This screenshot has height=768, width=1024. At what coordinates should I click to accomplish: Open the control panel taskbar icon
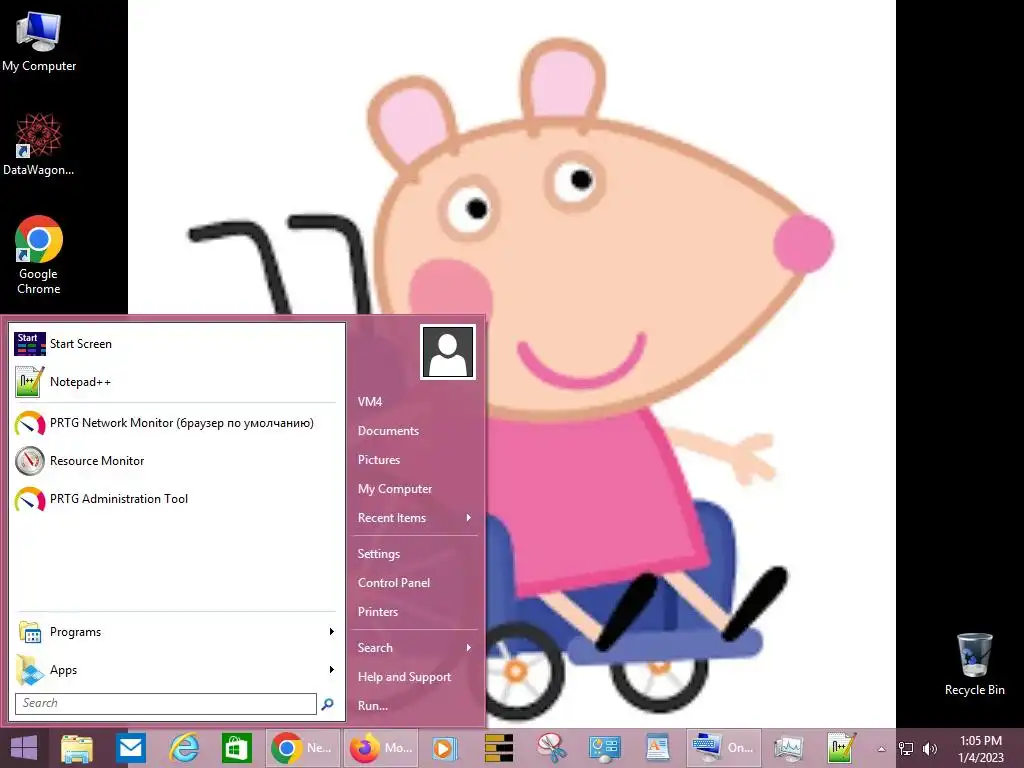click(604, 748)
